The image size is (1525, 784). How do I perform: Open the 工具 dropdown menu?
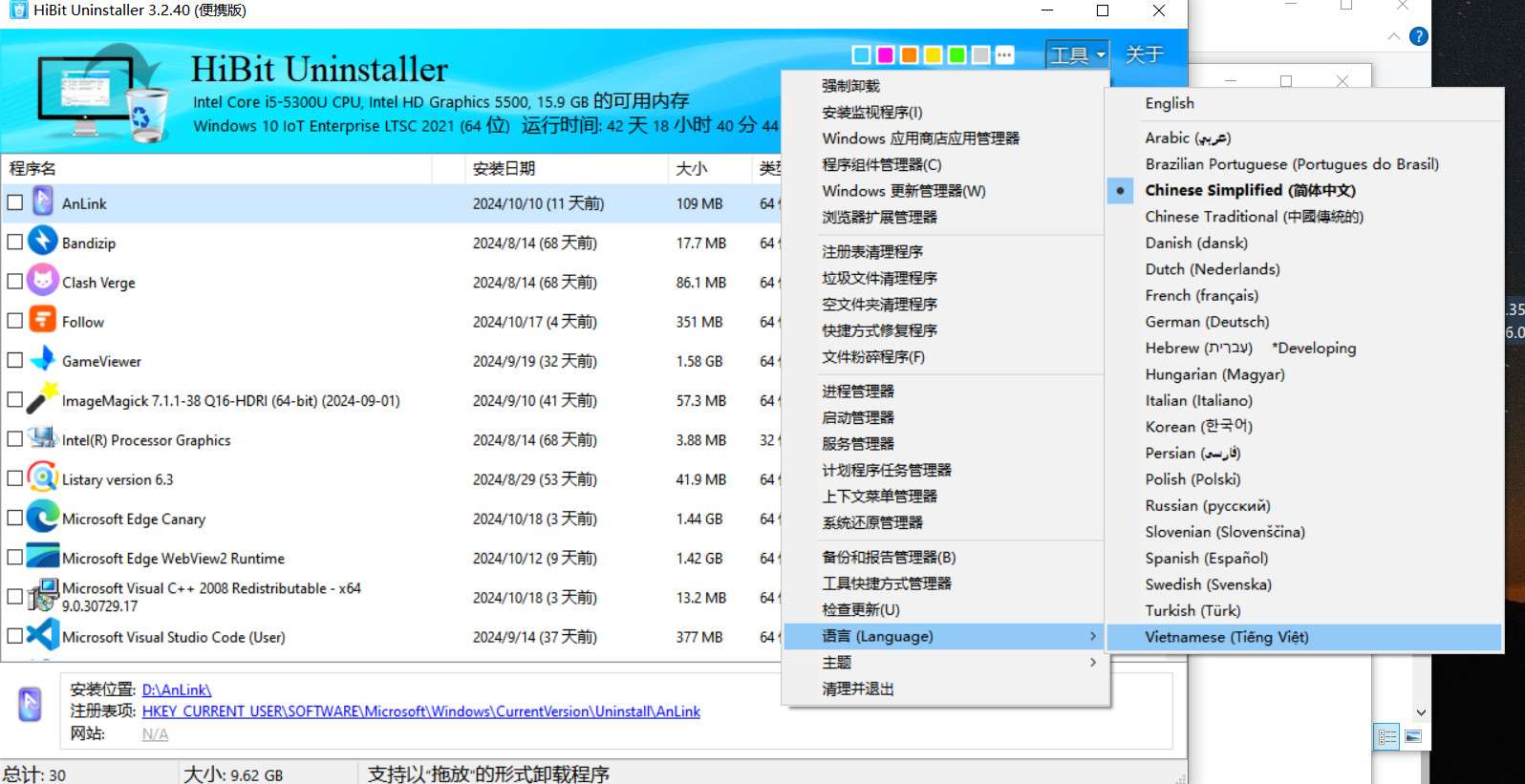[x=1077, y=54]
